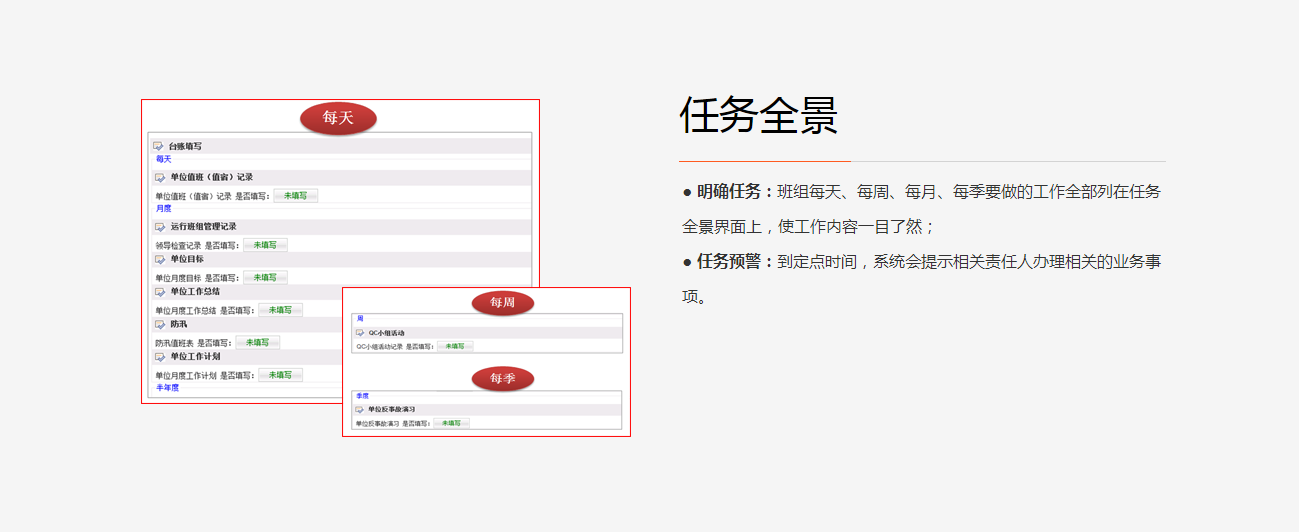1299x532 pixels.
Task: Click the icon next to 运行班组管理记录
Action: pos(160,227)
